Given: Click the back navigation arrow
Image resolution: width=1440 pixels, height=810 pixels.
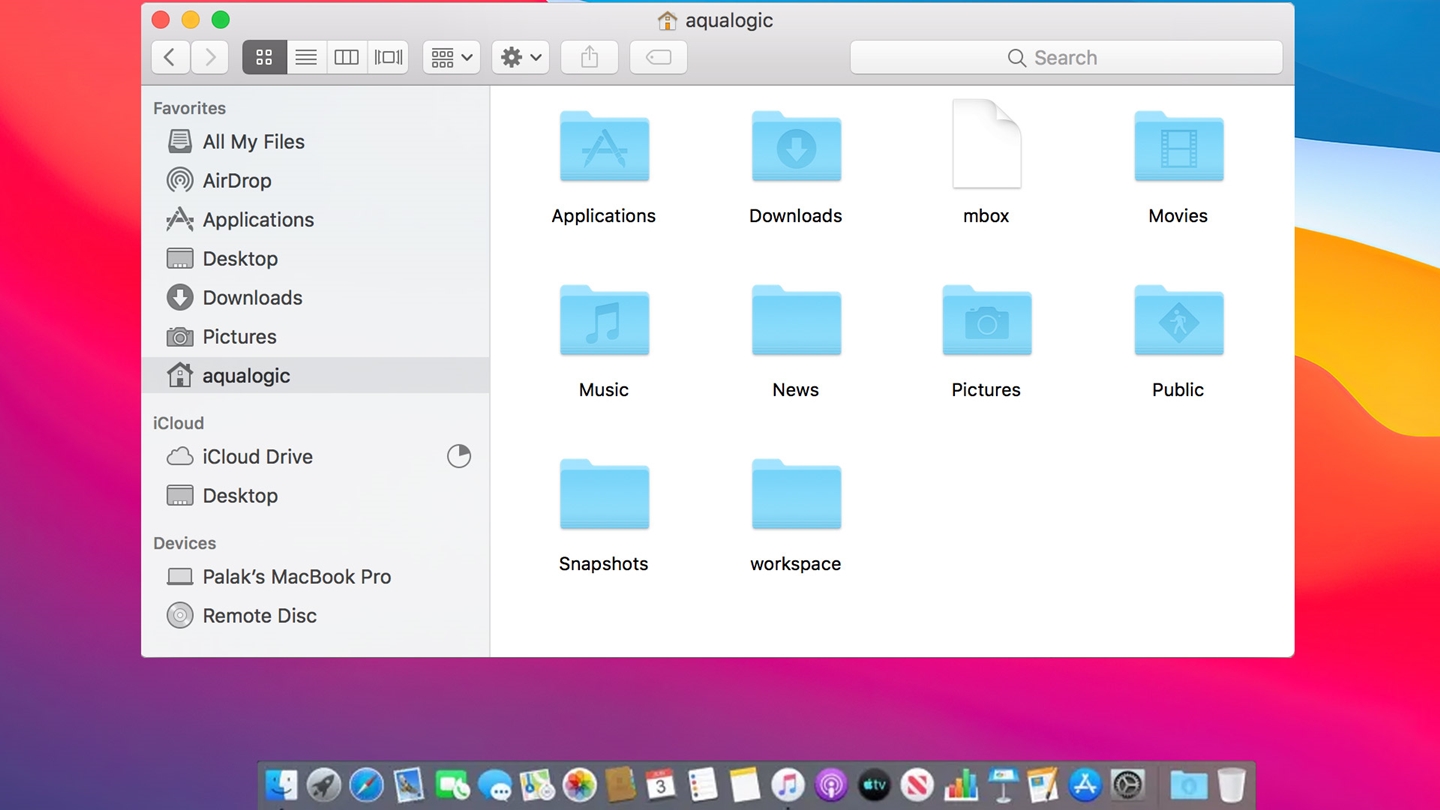Looking at the screenshot, I should pyautogui.click(x=170, y=57).
